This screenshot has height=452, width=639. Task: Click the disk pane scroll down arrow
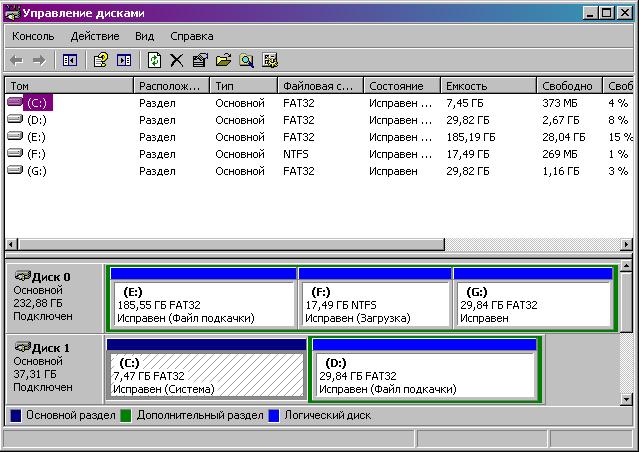tap(626, 399)
